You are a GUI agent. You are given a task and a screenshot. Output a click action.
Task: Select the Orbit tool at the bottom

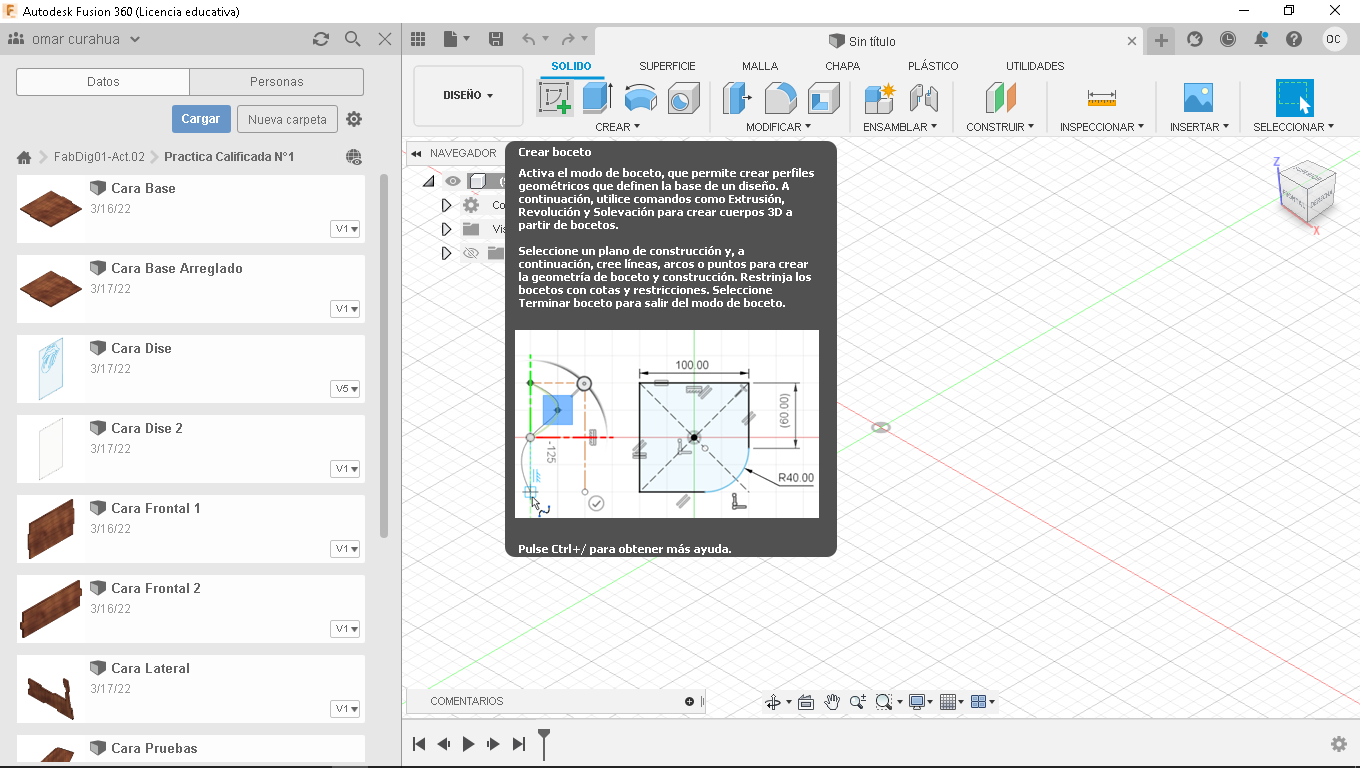coord(772,701)
